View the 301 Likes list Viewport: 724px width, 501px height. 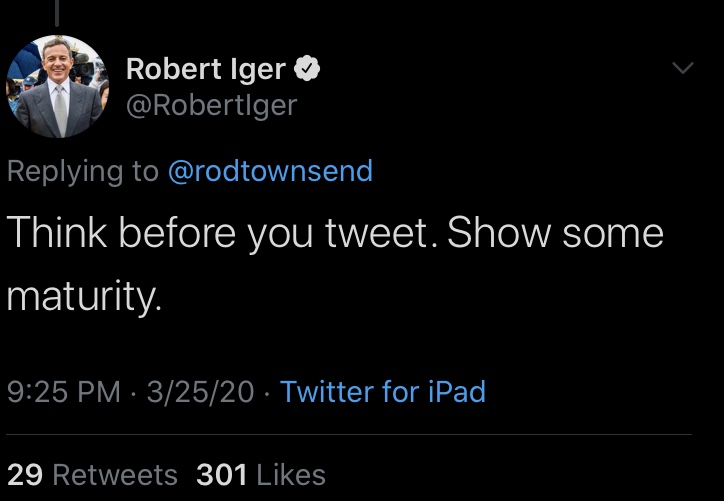[x=261, y=474]
